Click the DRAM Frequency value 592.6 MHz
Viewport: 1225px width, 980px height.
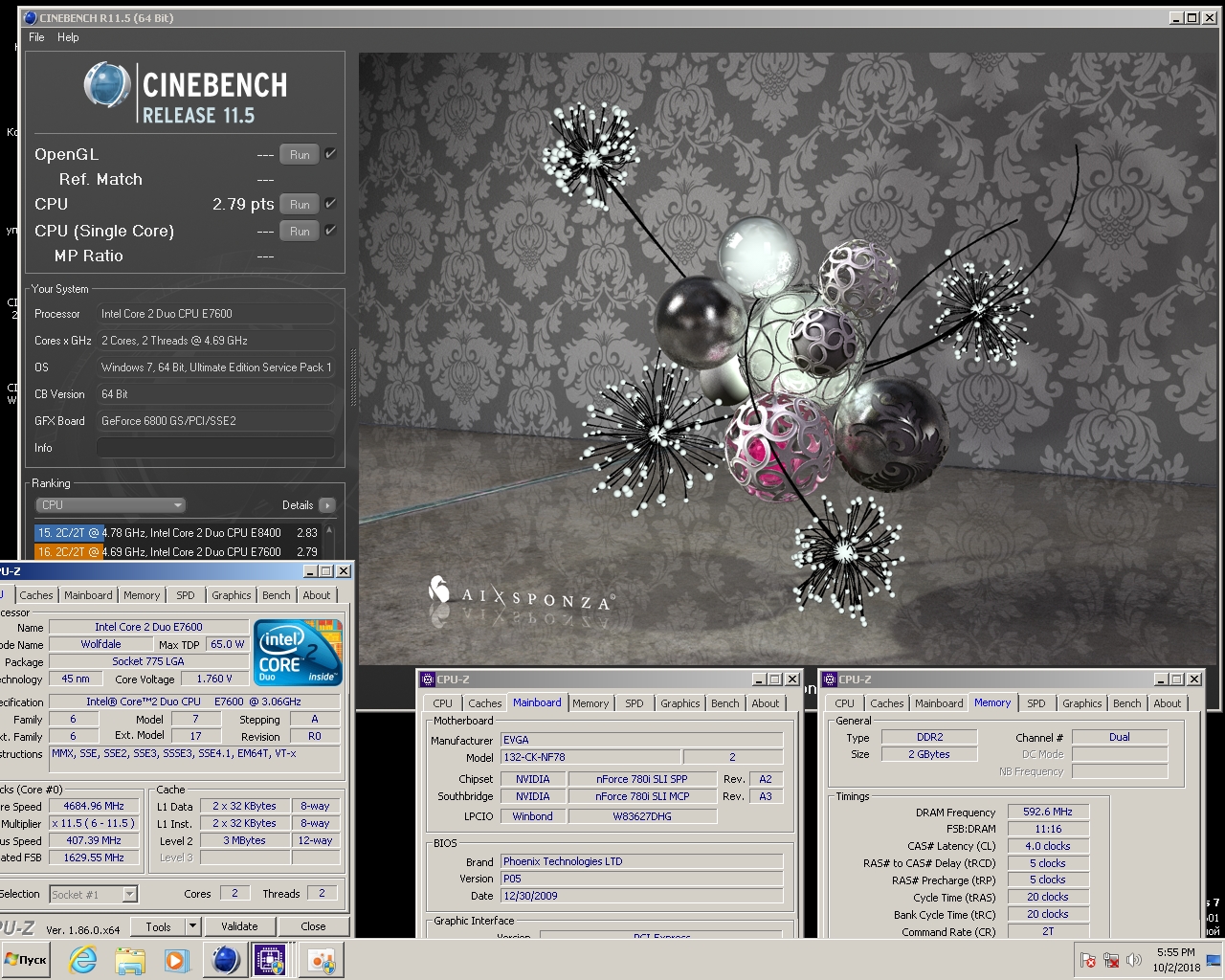click(x=1048, y=812)
